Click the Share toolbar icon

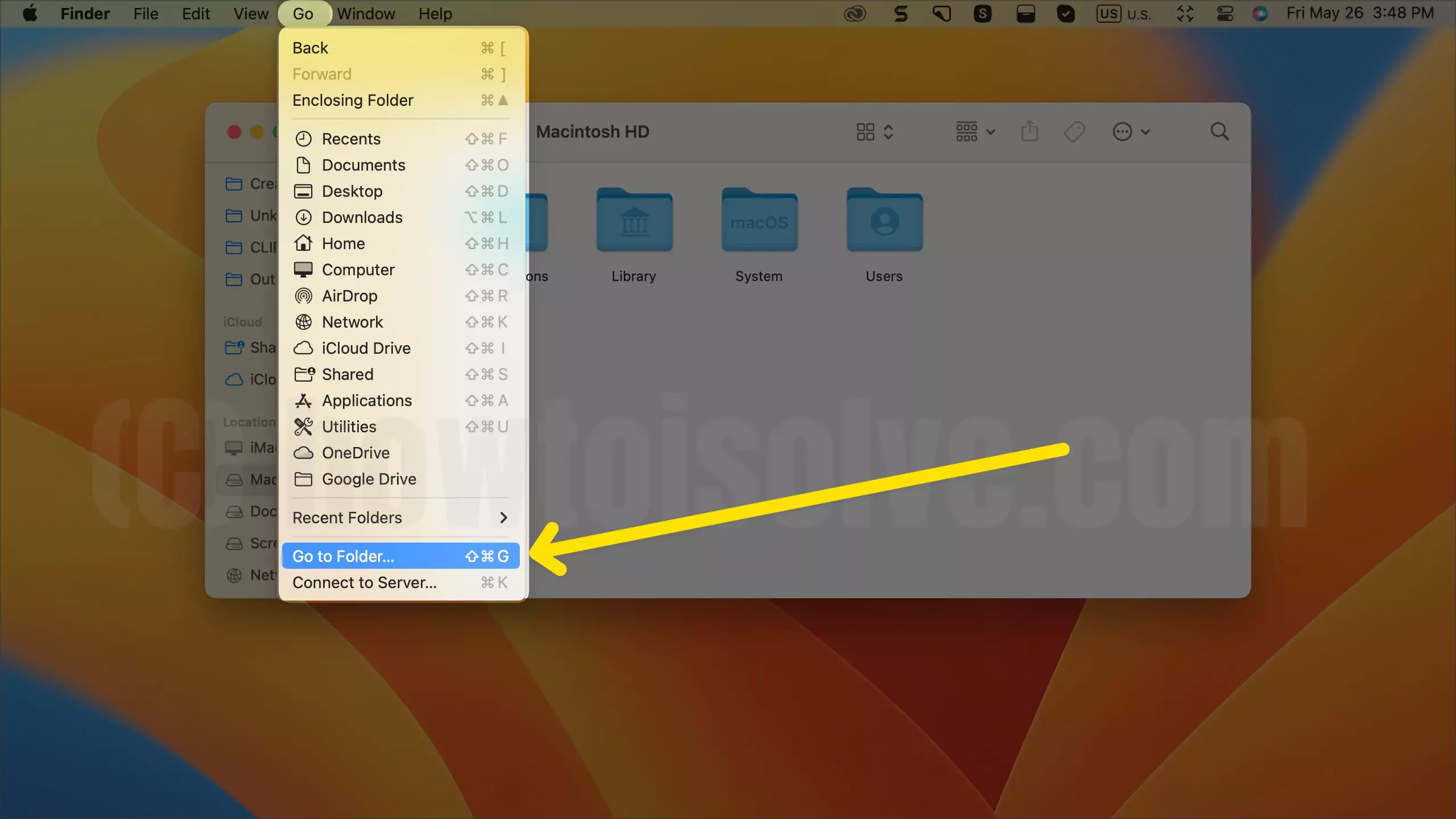1029,132
